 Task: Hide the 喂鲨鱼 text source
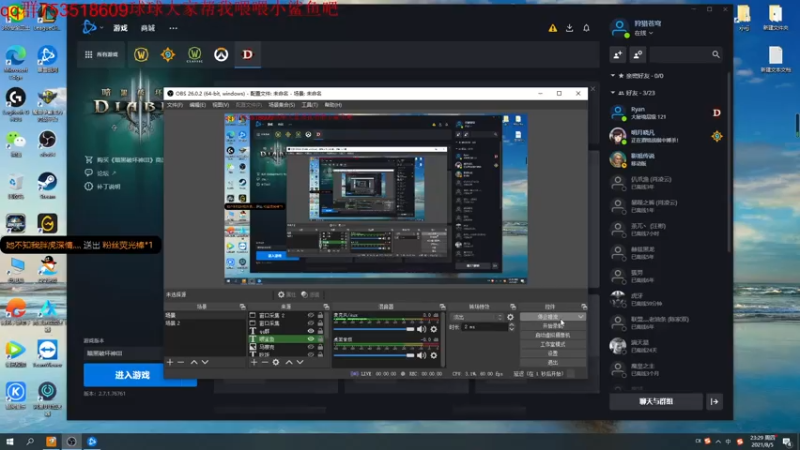coord(311,339)
